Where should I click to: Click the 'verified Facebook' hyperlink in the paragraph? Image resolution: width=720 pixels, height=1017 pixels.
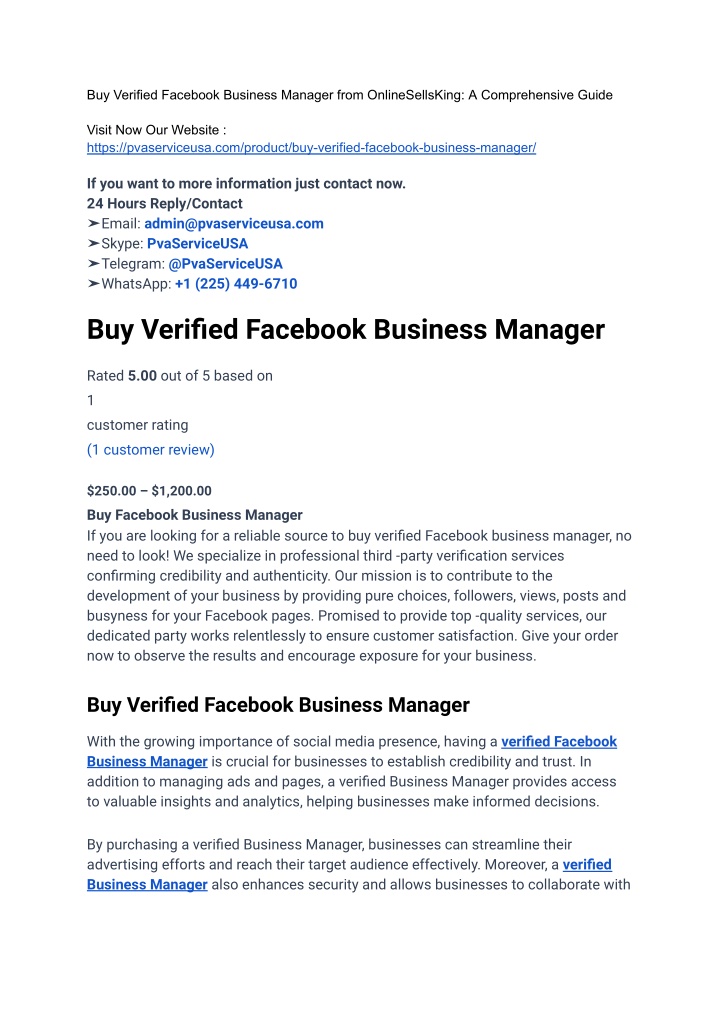click(x=559, y=741)
